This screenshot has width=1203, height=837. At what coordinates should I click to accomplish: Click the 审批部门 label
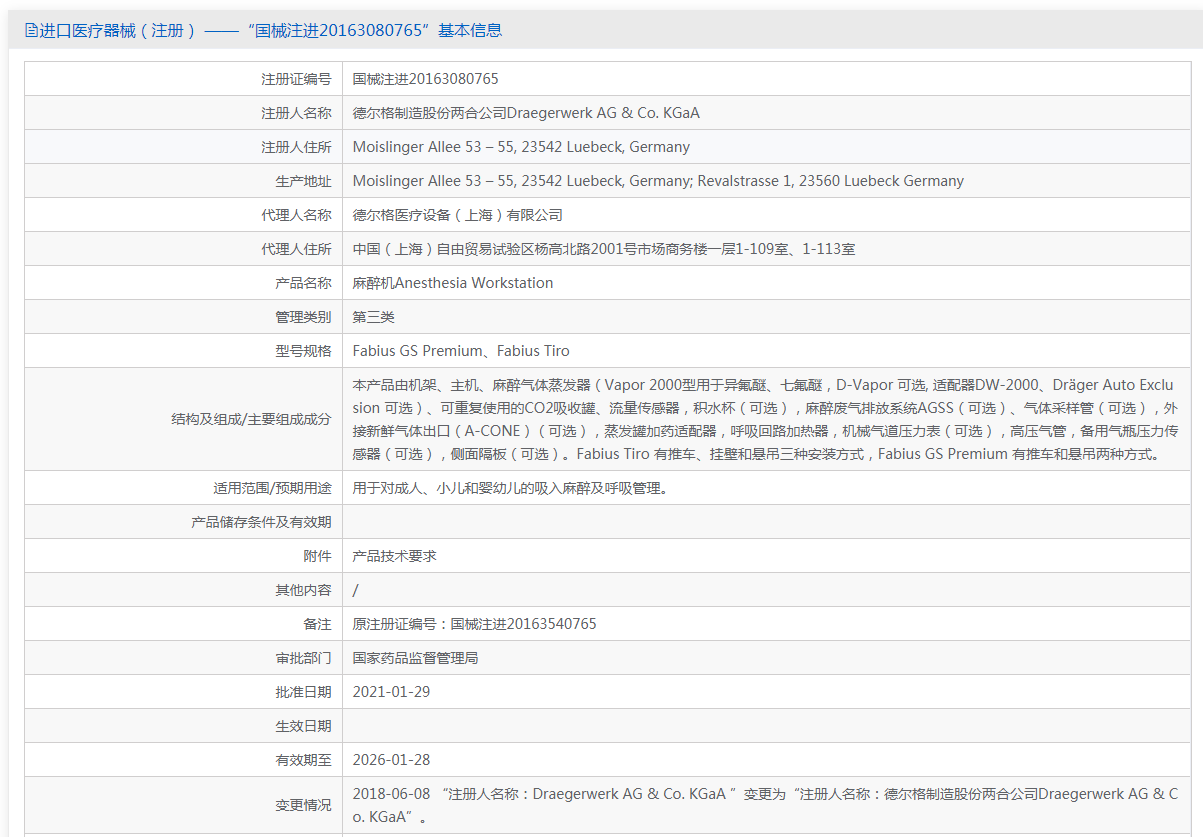[303, 658]
